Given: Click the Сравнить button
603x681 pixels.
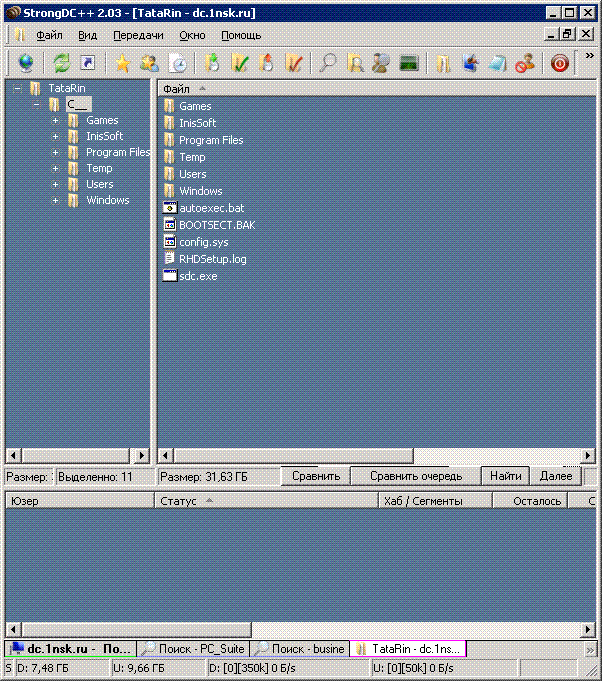Looking at the screenshot, I should (x=316, y=476).
